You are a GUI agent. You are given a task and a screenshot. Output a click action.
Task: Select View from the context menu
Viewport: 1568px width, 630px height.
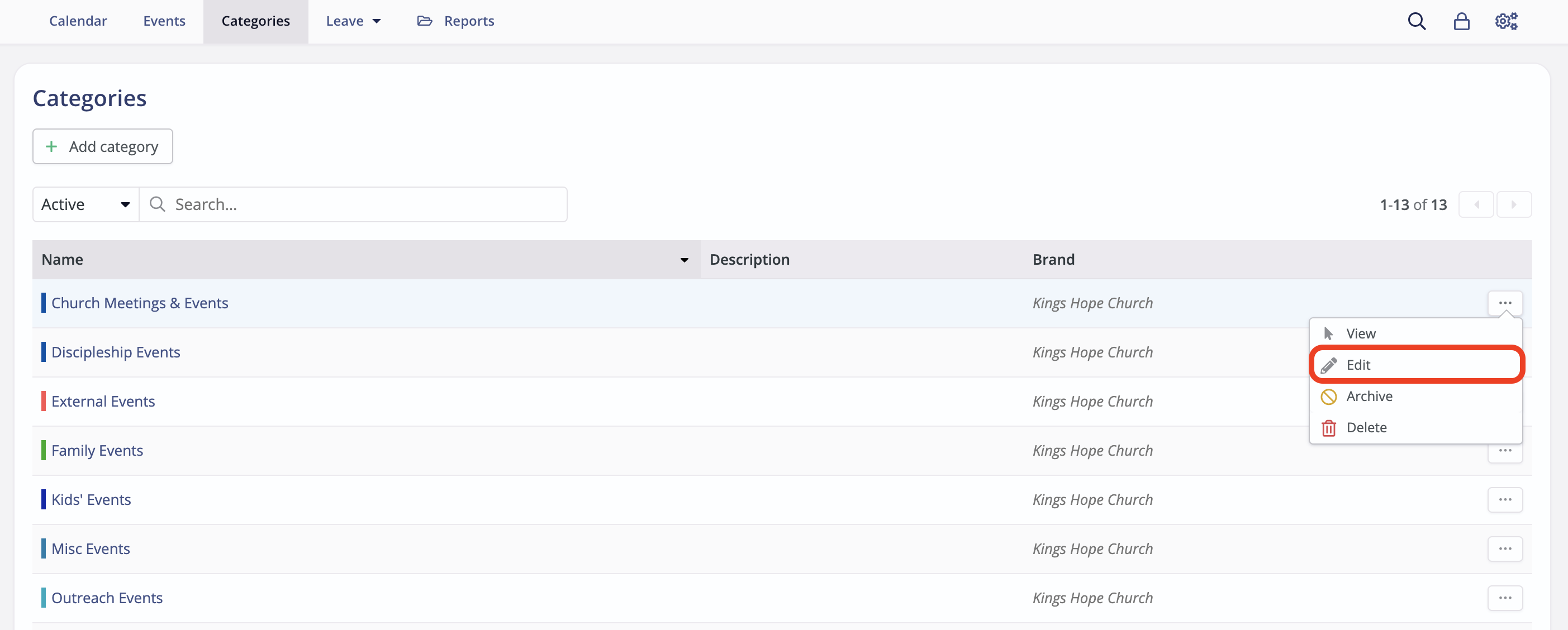[1361, 333]
